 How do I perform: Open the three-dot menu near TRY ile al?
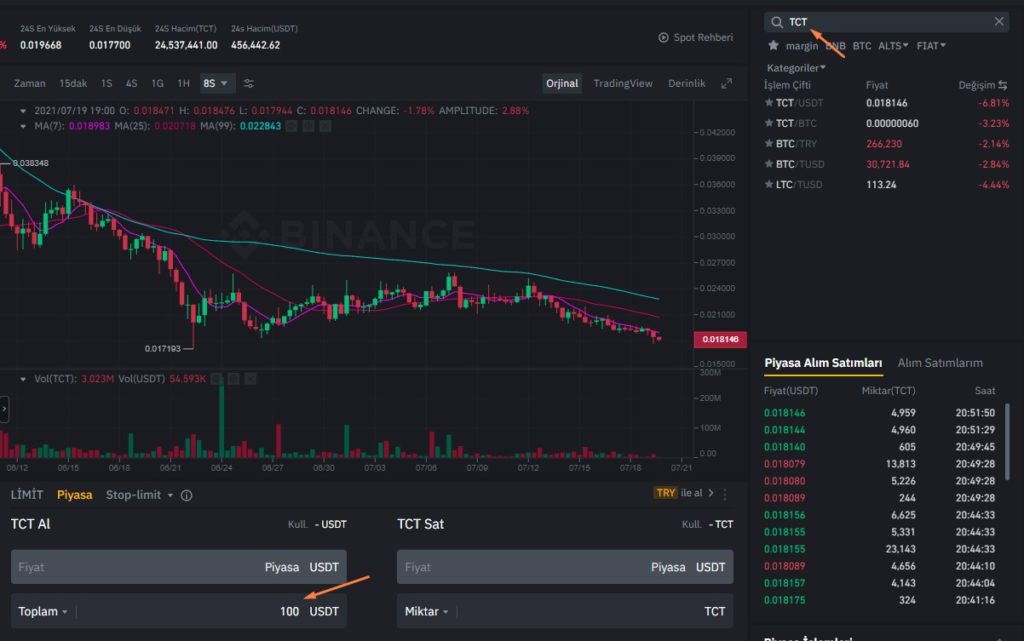[725, 494]
